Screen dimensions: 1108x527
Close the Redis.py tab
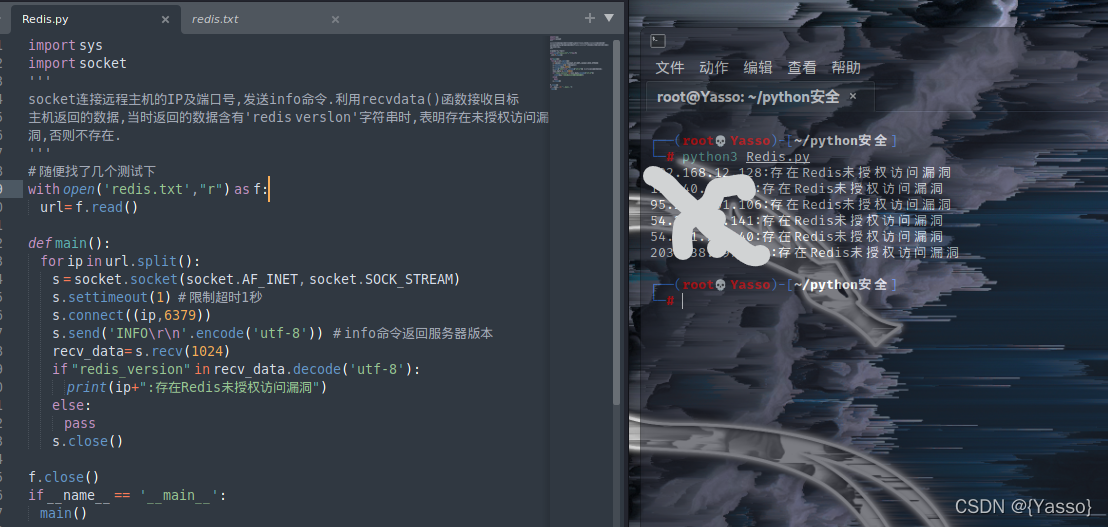pos(165,19)
